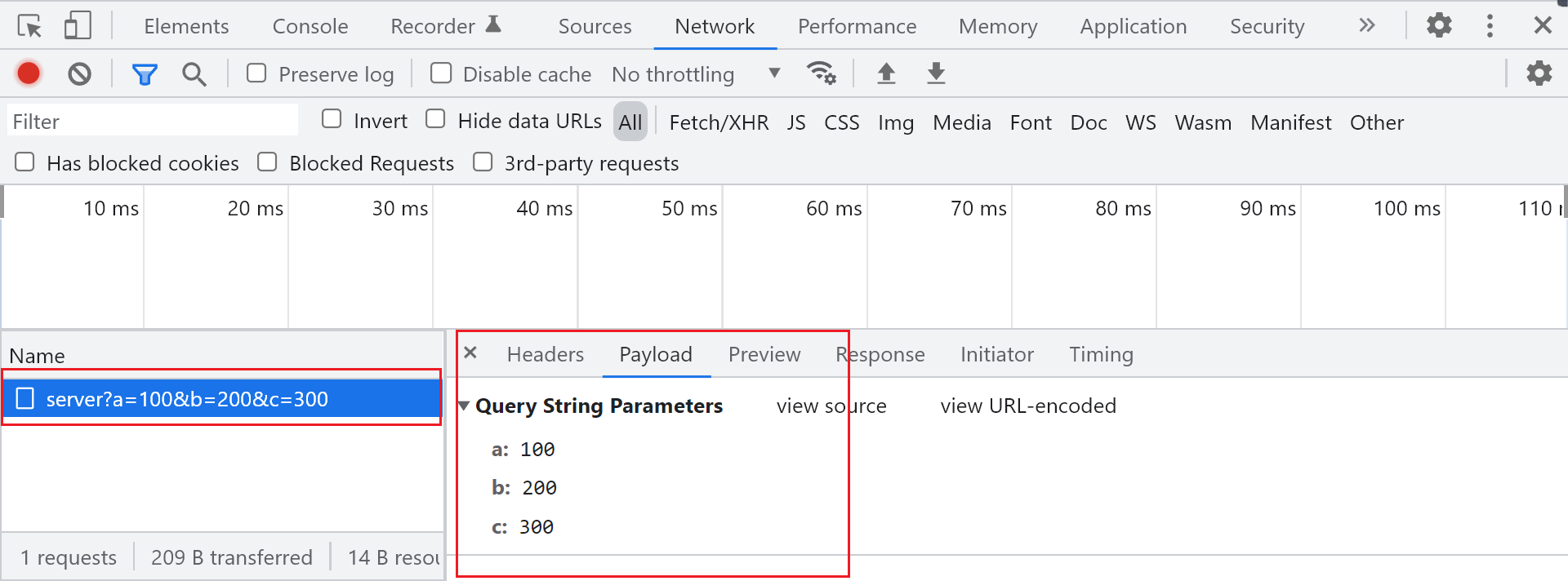Image resolution: width=1568 pixels, height=581 pixels.
Task: Open network search magnifier
Action: tap(194, 74)
